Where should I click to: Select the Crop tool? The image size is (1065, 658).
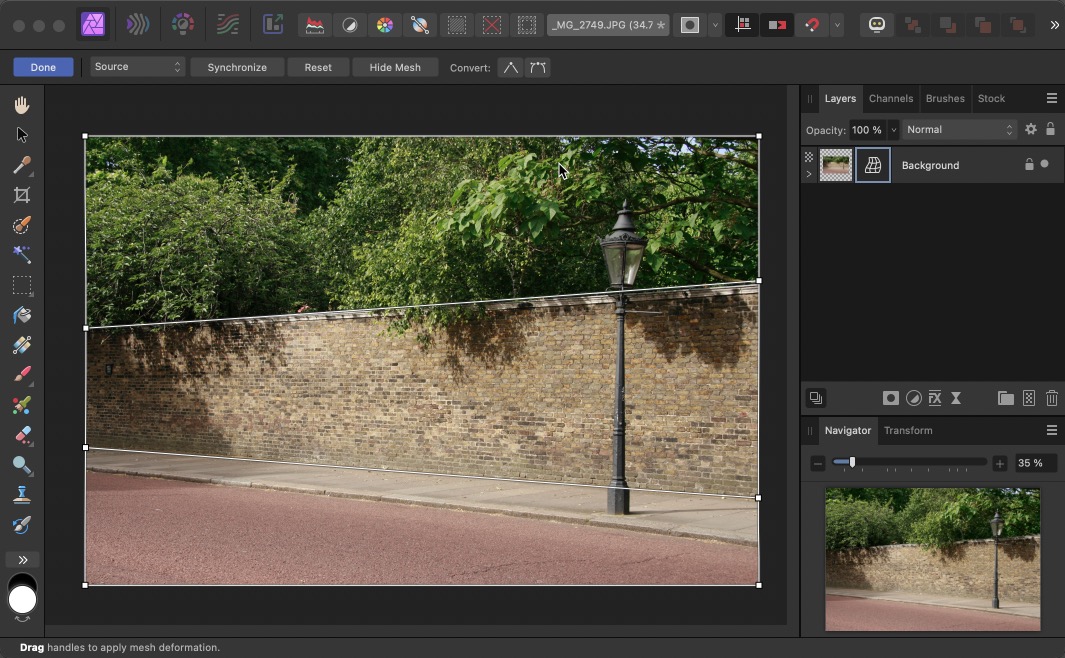point(22,195)
